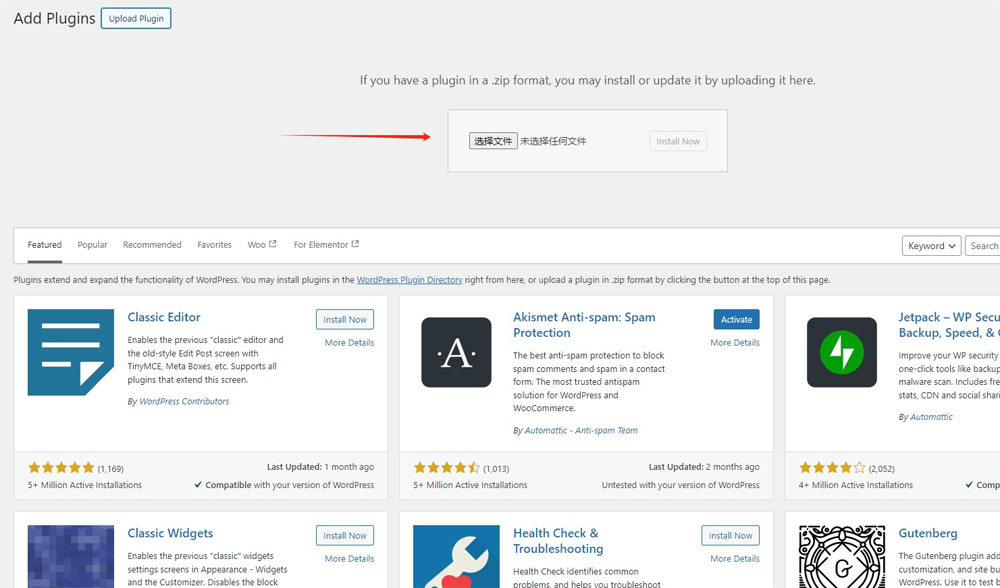
Task: Switch to the Popular tab
Action: pyautogui.click(x=92, y=245)
